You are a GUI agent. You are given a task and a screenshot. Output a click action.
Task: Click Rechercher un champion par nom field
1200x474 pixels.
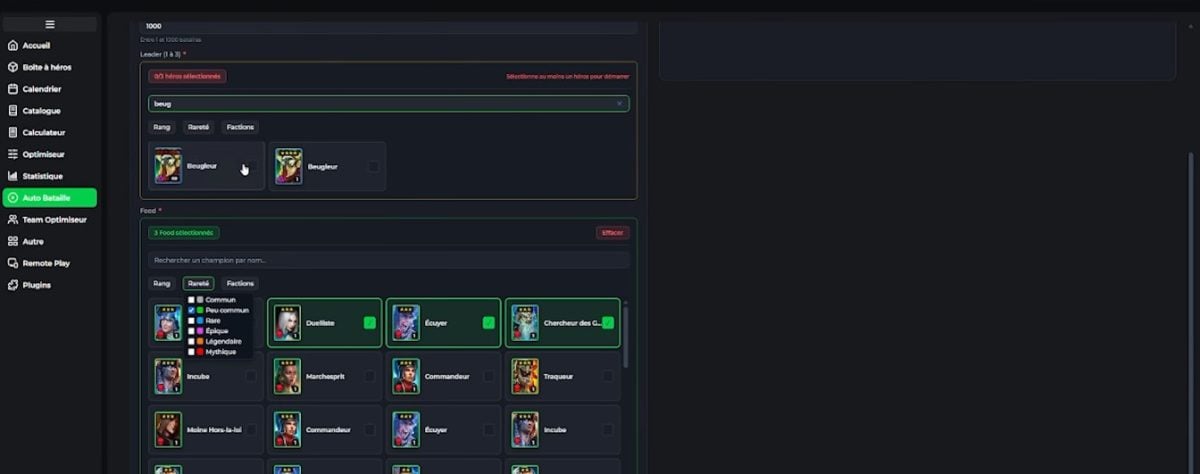coord(389,260)
